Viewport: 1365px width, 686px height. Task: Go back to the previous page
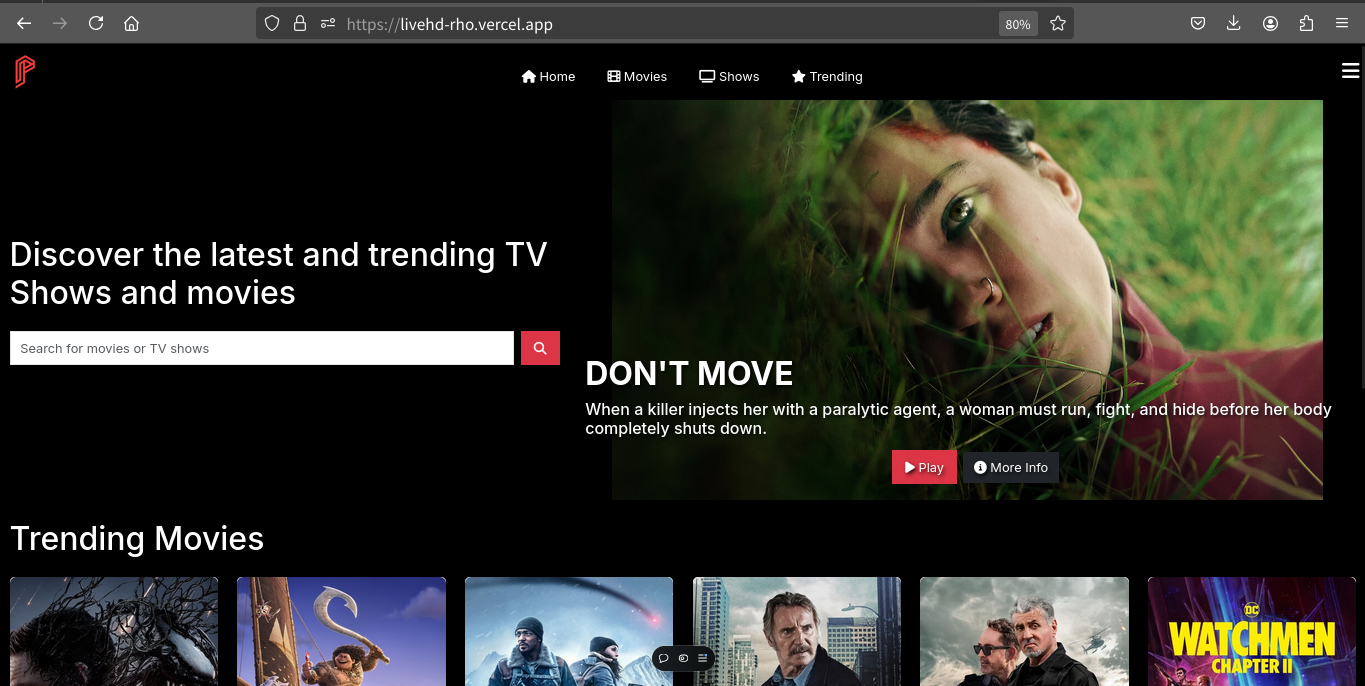(24, 24)
